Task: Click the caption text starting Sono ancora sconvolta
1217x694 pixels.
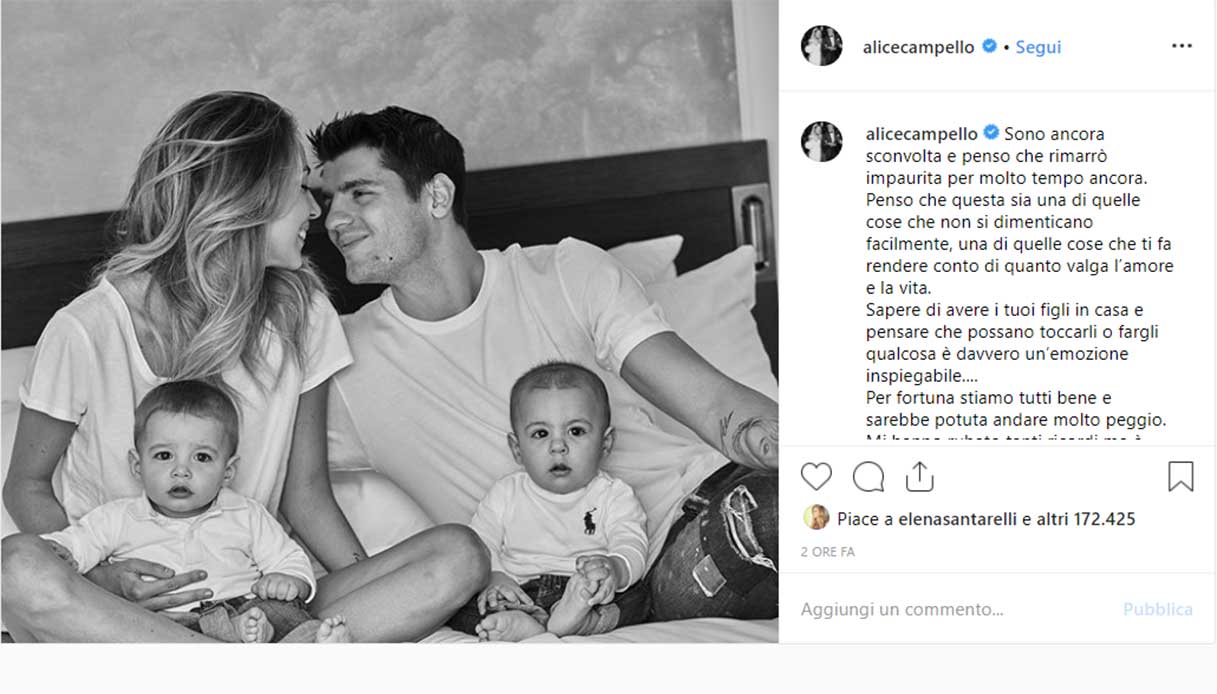Action: click(1020, 285)
